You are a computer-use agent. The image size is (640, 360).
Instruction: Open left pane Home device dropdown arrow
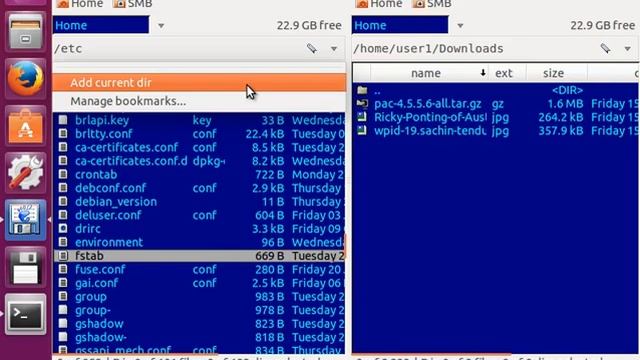pyautogui.click(x=161, y=26)
